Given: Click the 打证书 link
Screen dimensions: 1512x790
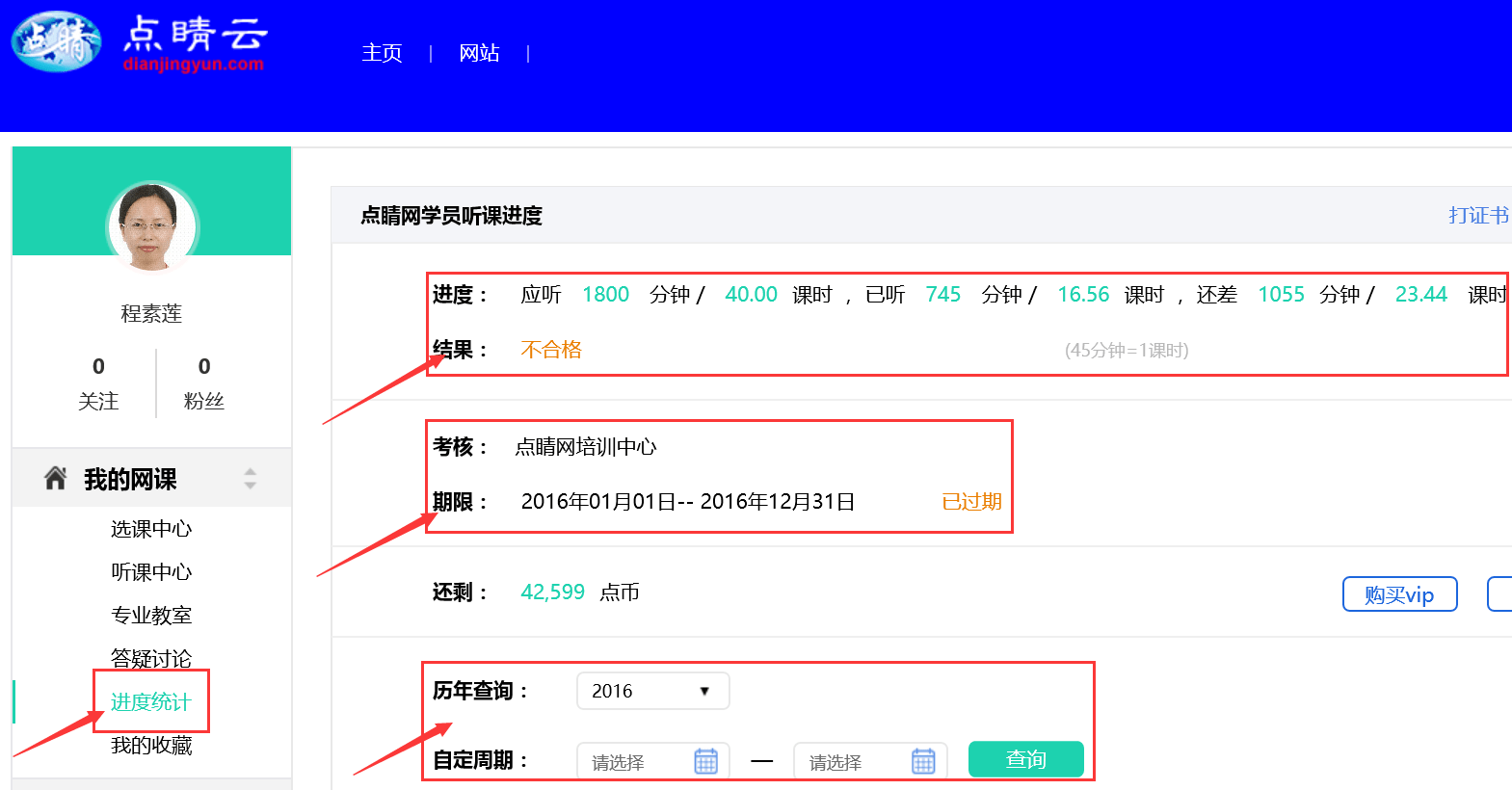Looking at the screenshot, I should tap(1477, 215).
